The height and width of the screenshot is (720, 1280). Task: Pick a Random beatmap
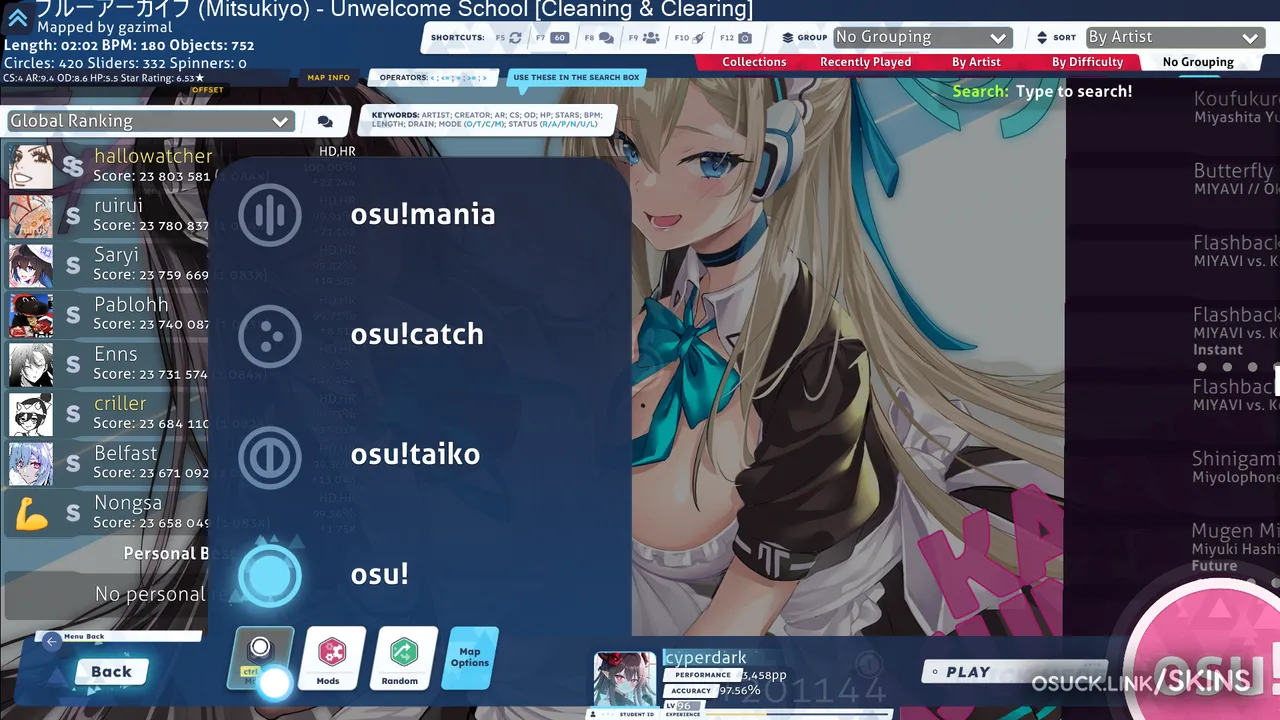coord(403,658)
